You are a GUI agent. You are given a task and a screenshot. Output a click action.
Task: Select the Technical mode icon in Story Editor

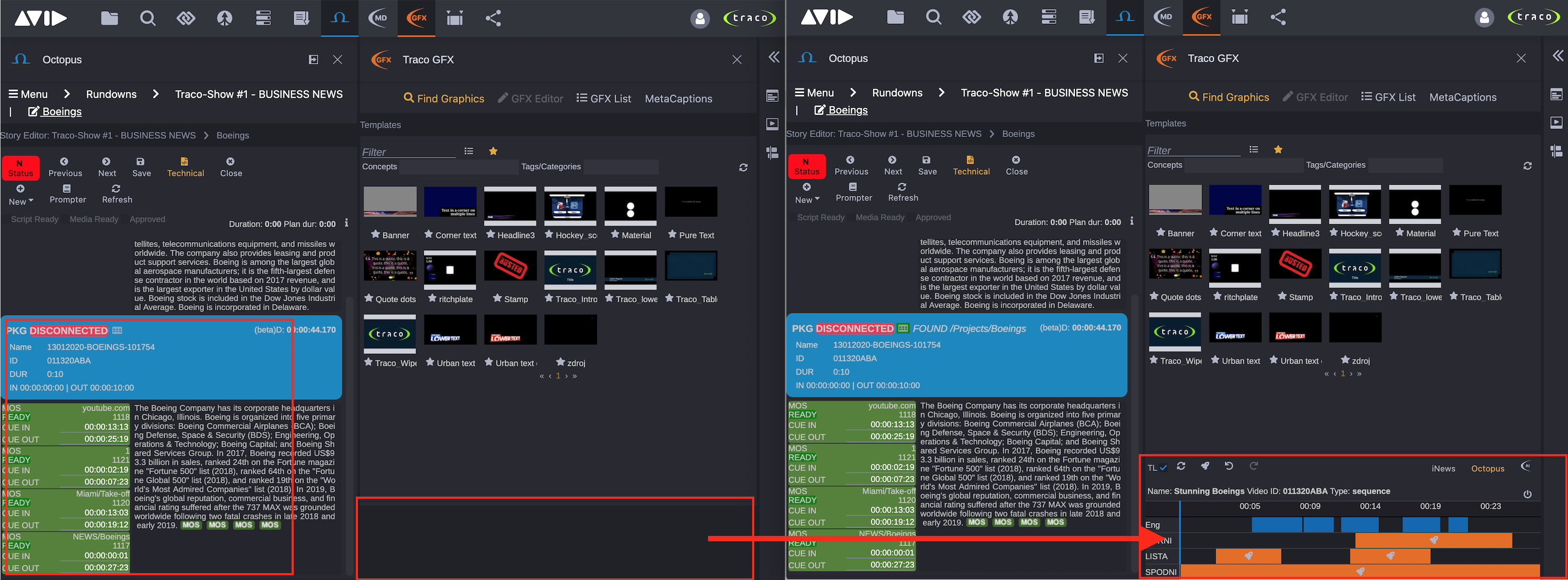pos(186,167)
